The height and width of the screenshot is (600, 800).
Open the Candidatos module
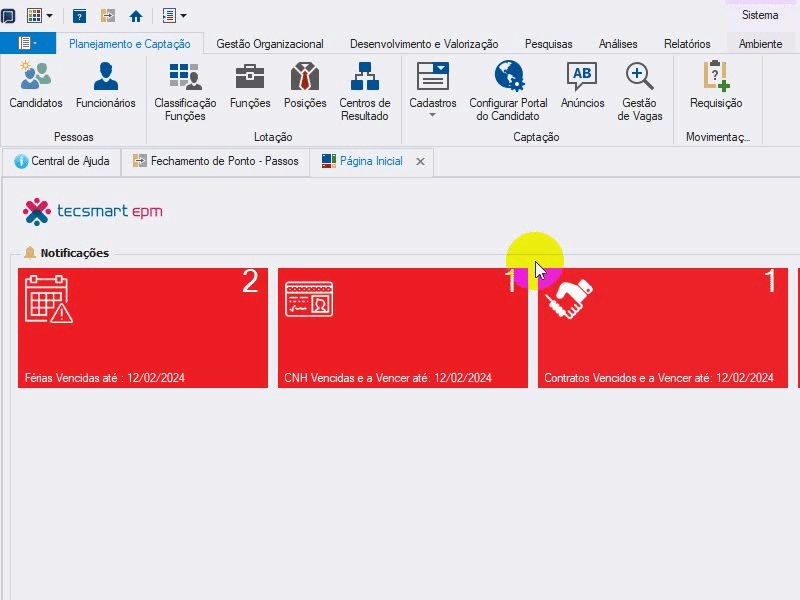36,85
